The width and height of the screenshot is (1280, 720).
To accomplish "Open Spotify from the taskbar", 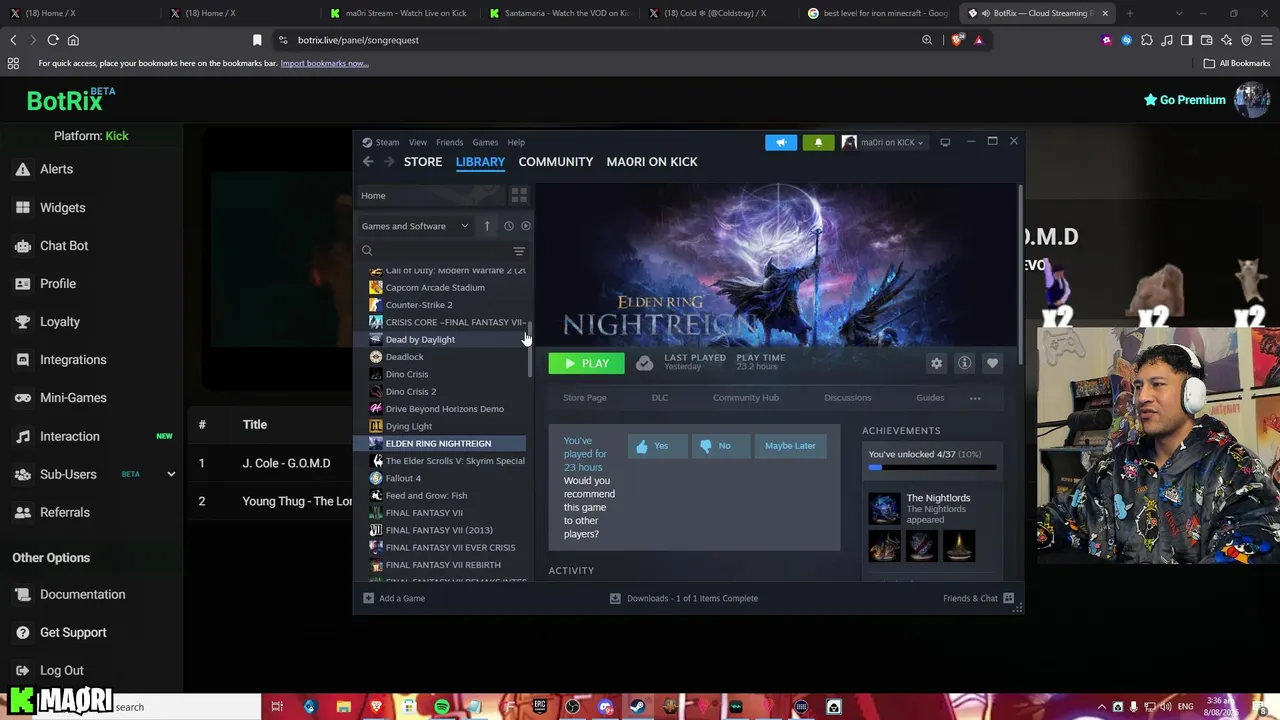I will pyautogui.click(x=441, y=707).
